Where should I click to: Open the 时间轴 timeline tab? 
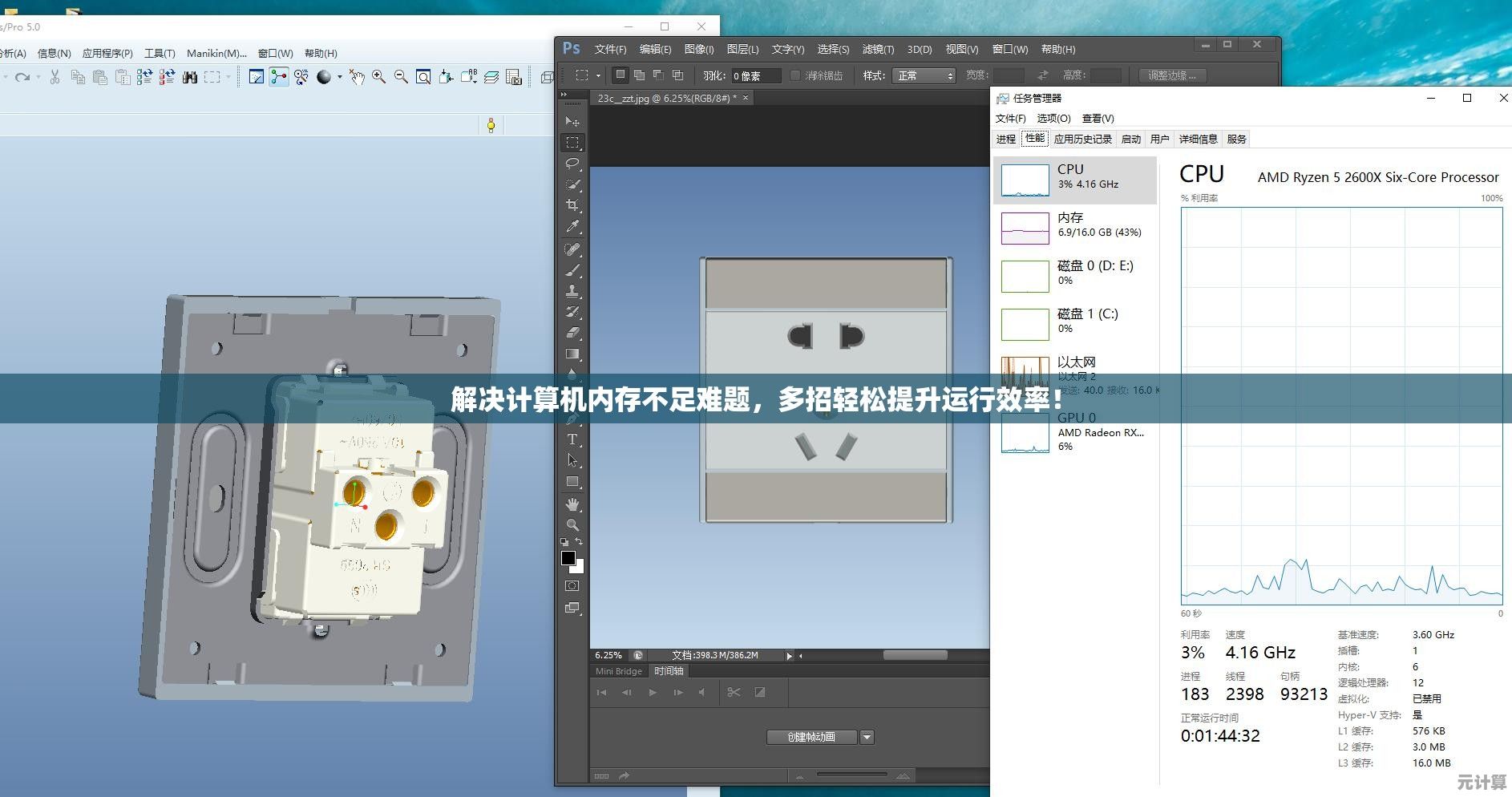click(669, 671)
